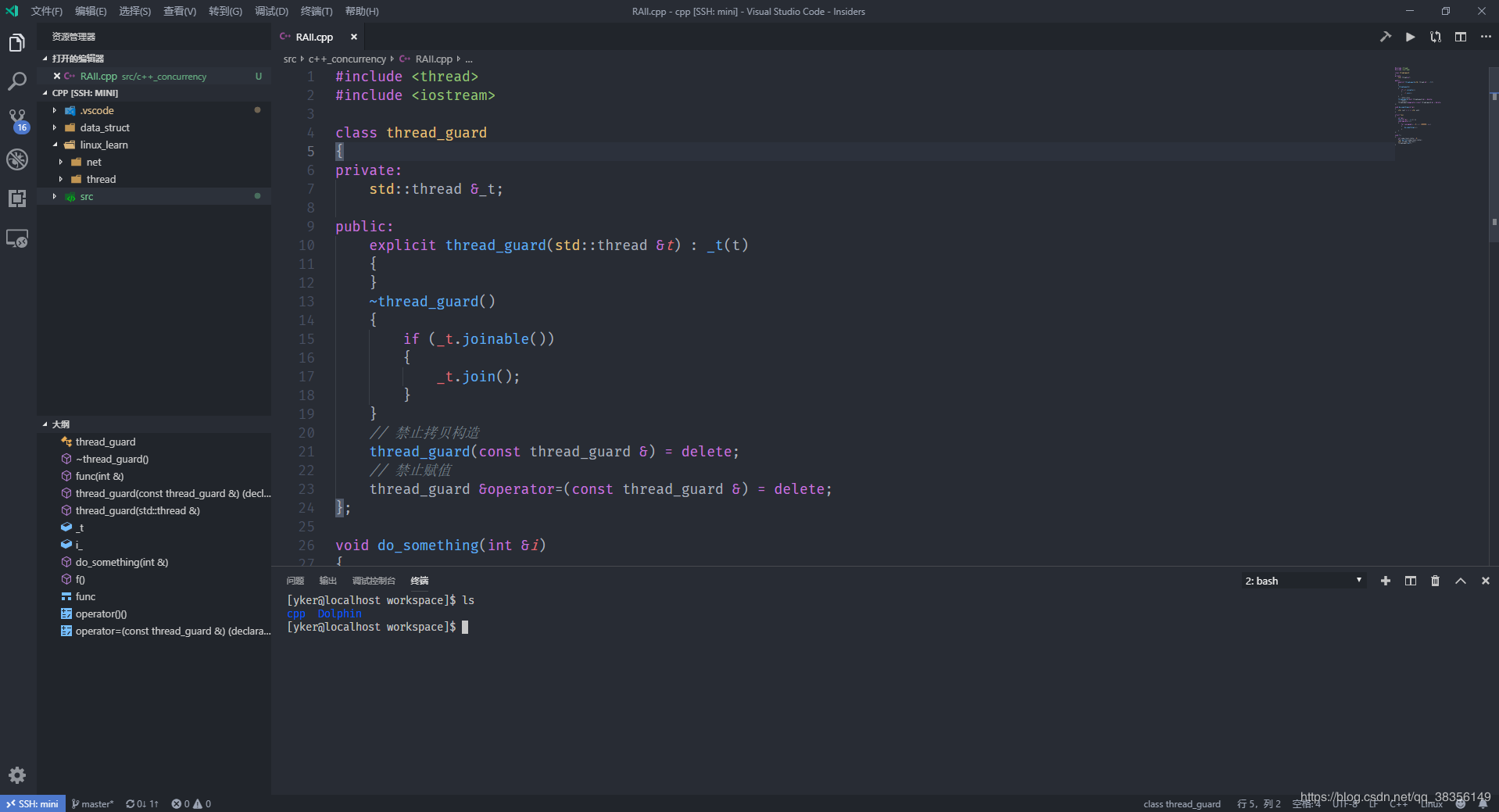
Task: Open the bash terminal selector dropdown
Action: click(x=1303, y=581)
